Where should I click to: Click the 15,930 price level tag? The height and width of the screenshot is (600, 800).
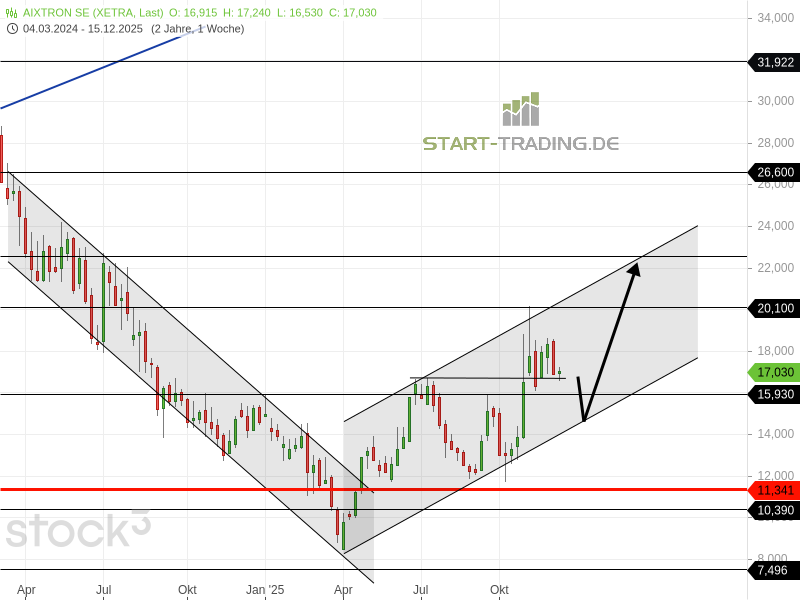773,394
